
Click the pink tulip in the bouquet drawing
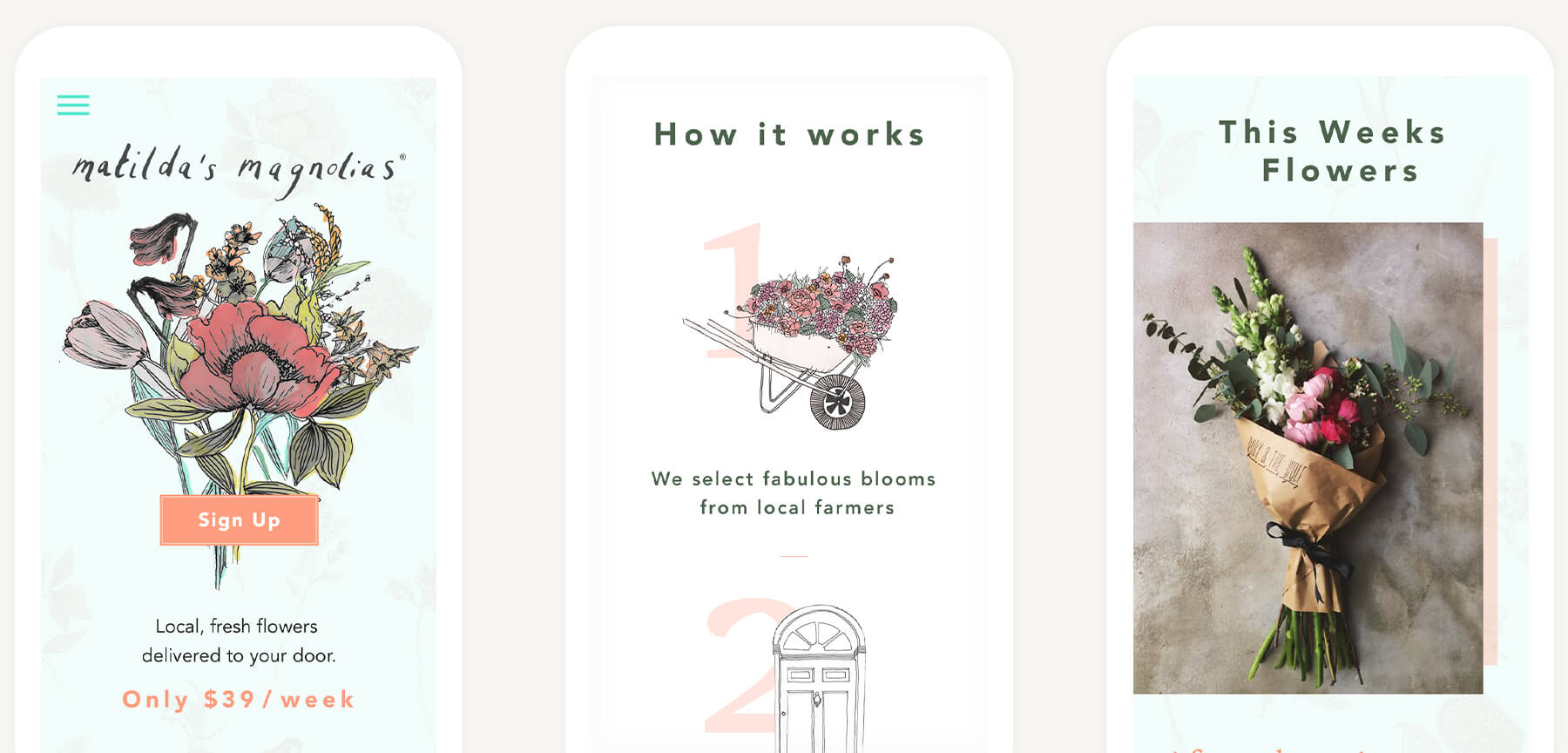[x=102, y=334]
